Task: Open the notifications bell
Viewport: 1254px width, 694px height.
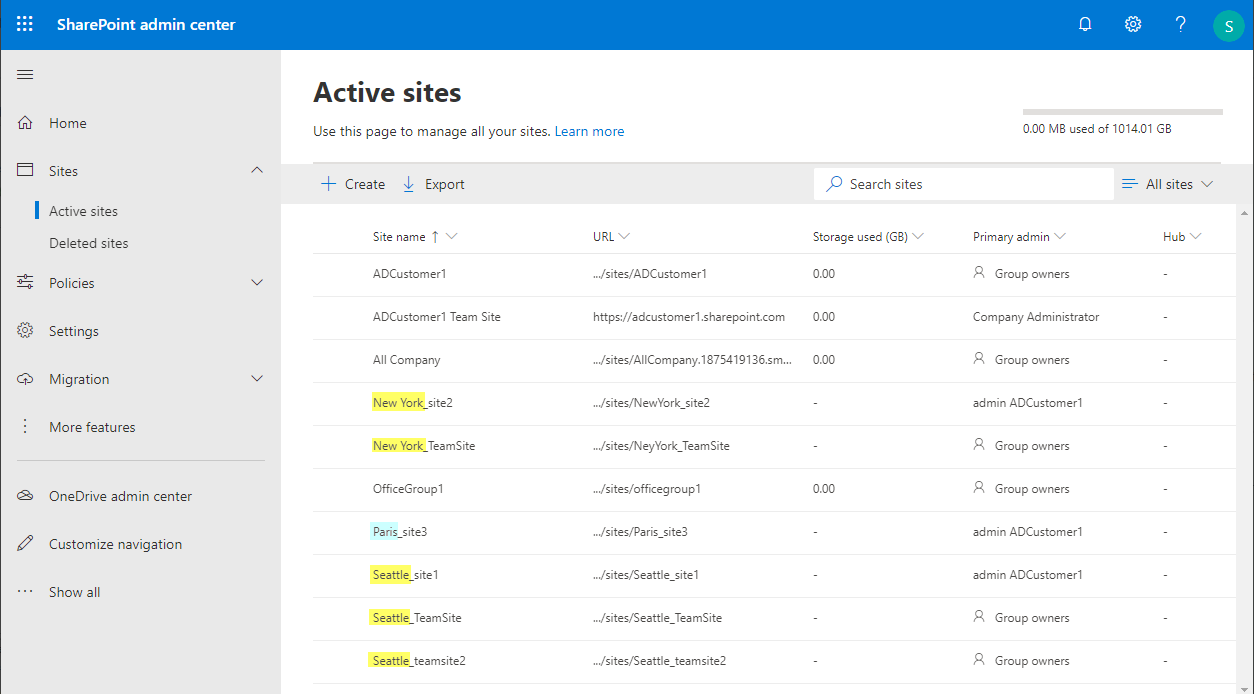Action: click(1085, 24)
